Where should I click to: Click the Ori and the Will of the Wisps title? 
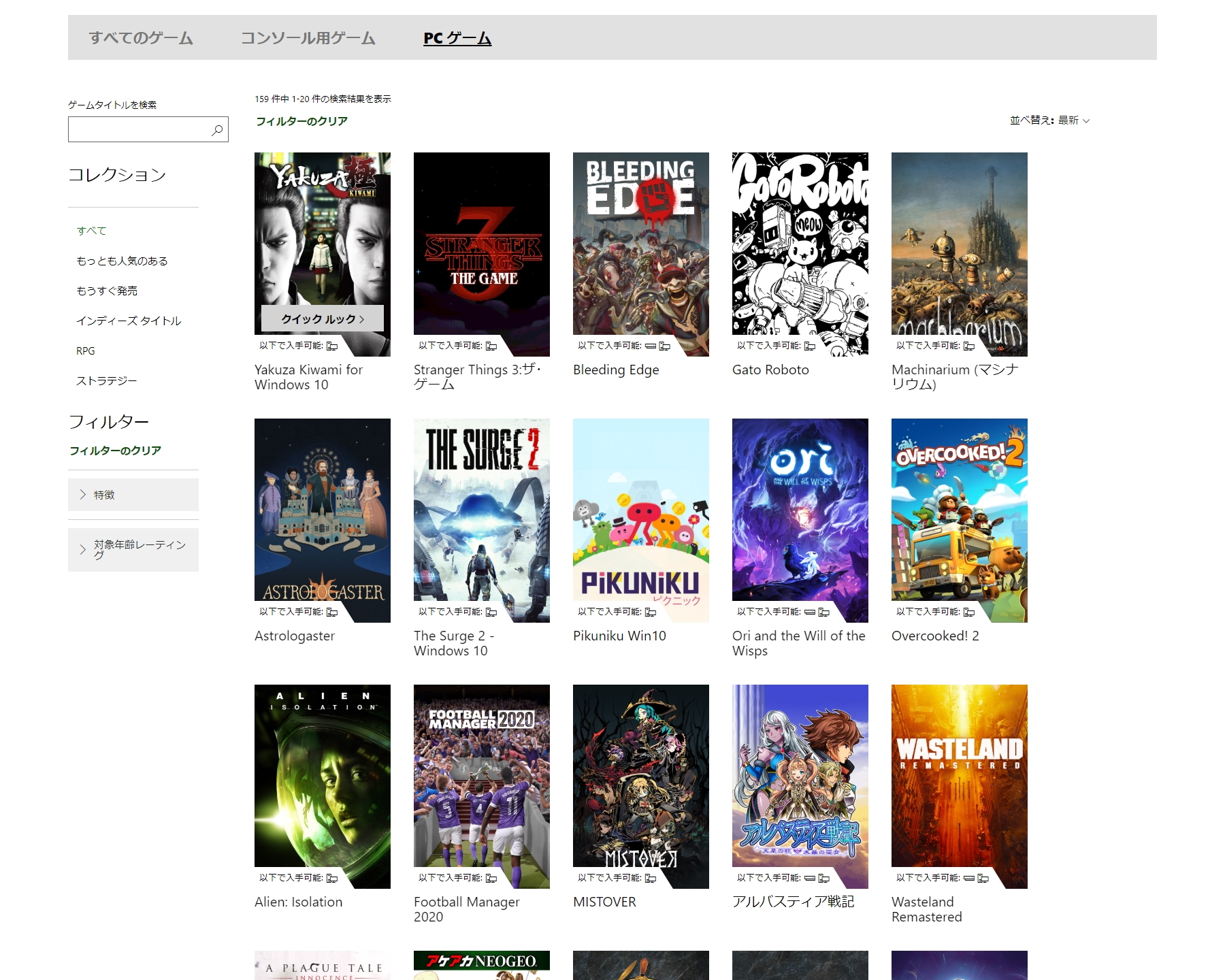coord(798,643)
